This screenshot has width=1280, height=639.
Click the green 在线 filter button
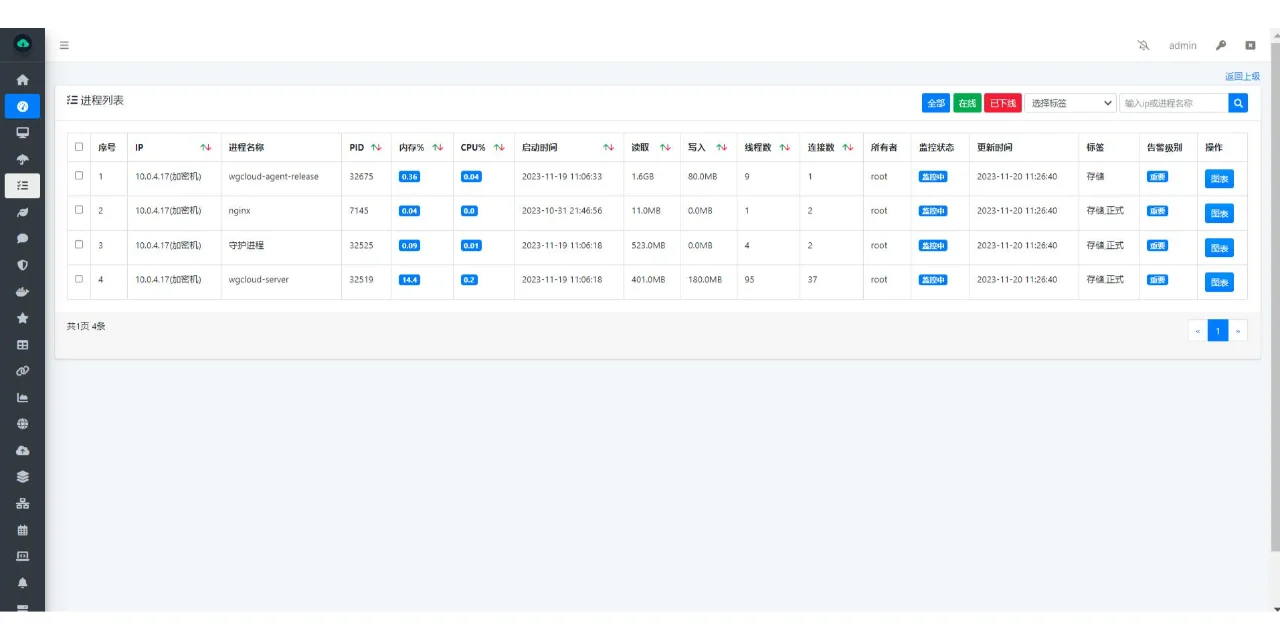click(x=967, y=103)
